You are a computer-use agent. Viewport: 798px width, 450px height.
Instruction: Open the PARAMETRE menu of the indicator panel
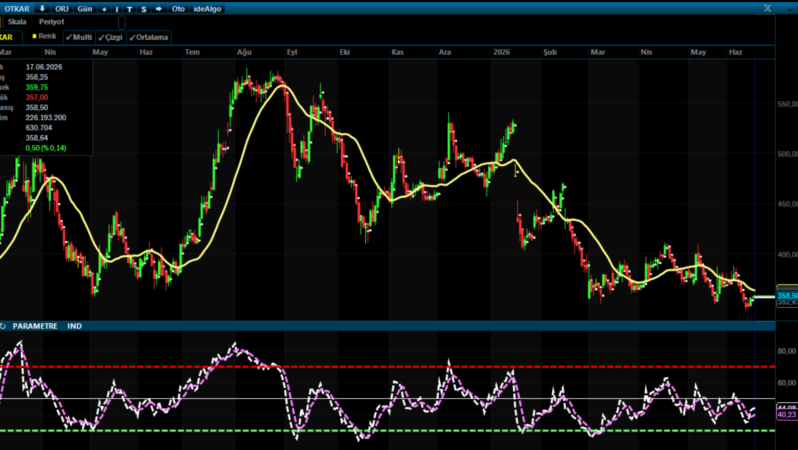point(35,326)
